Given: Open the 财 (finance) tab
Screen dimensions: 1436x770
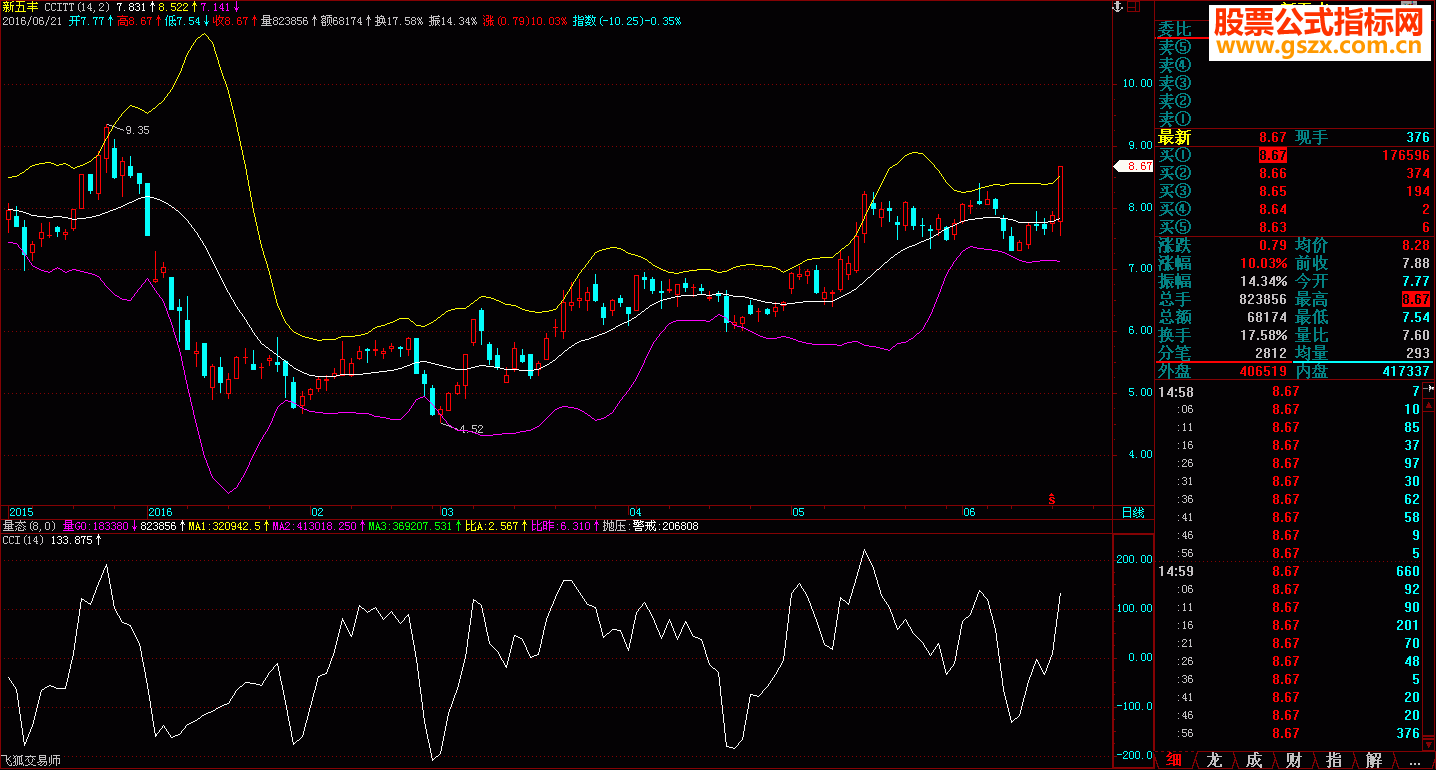Looking at the screenshot, I should coord(1294,760).
